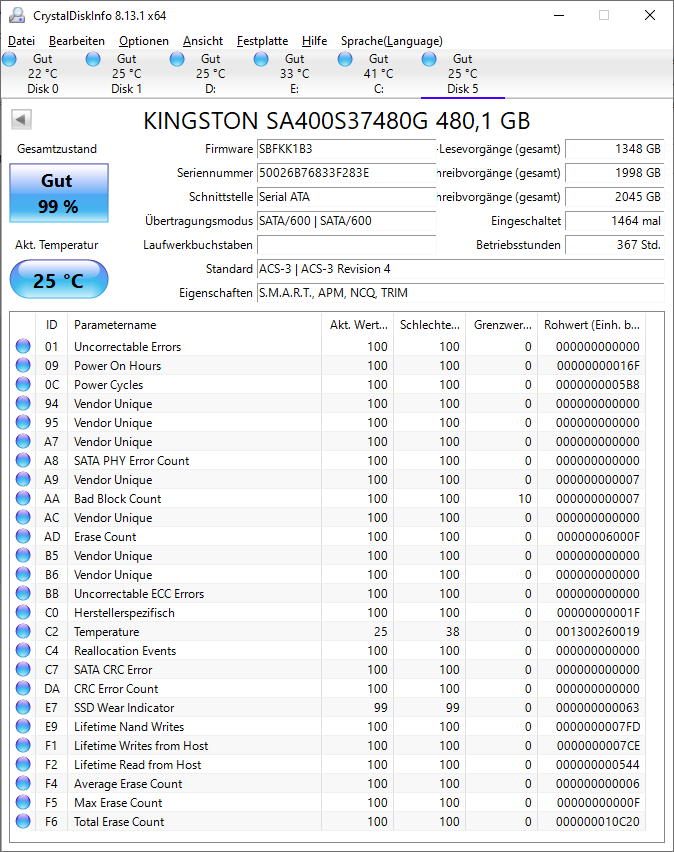Click the blue health orb of Disk 0

pyautogui.click(x=9, y=59)
